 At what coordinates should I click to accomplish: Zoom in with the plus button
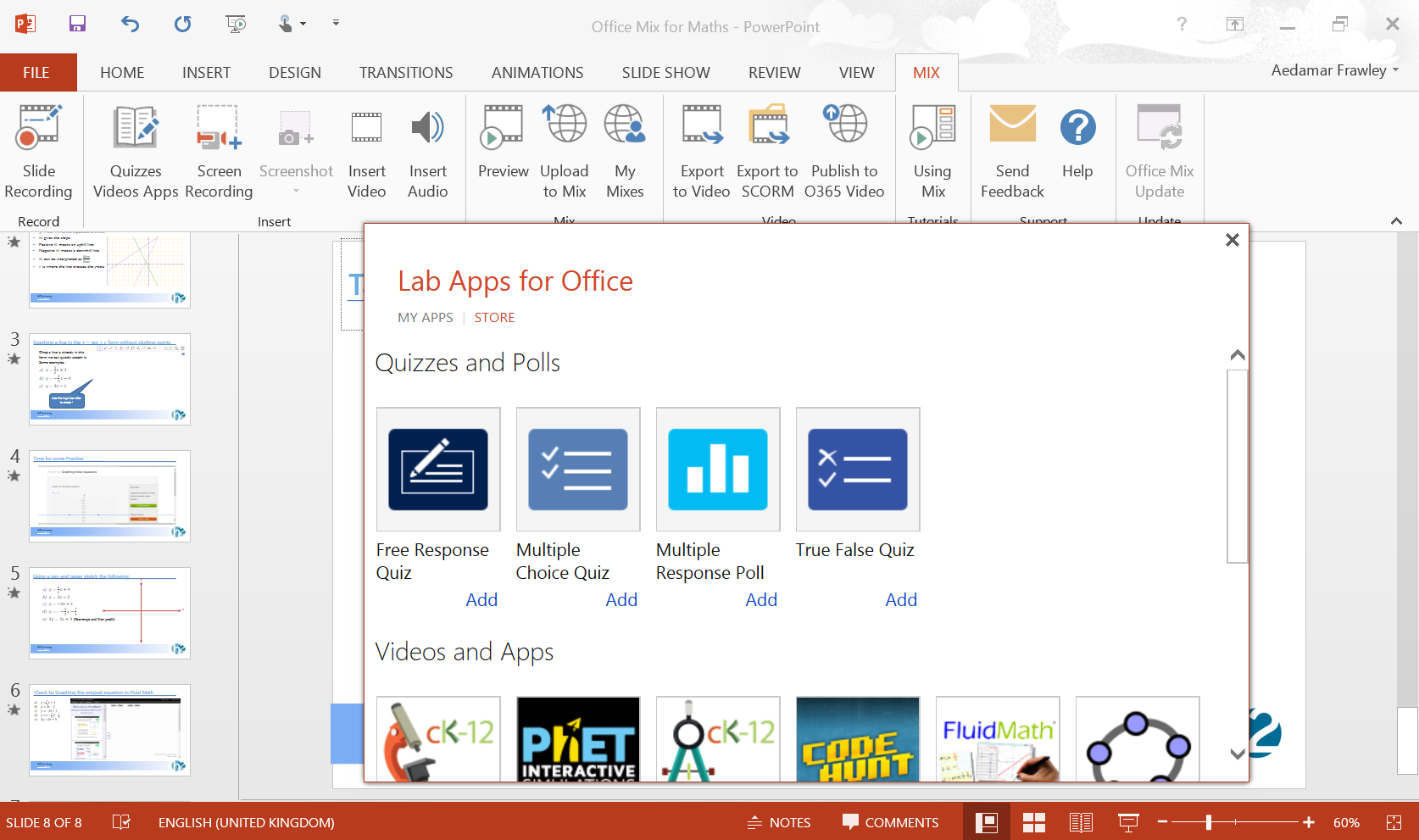(x=1309, y=822)
